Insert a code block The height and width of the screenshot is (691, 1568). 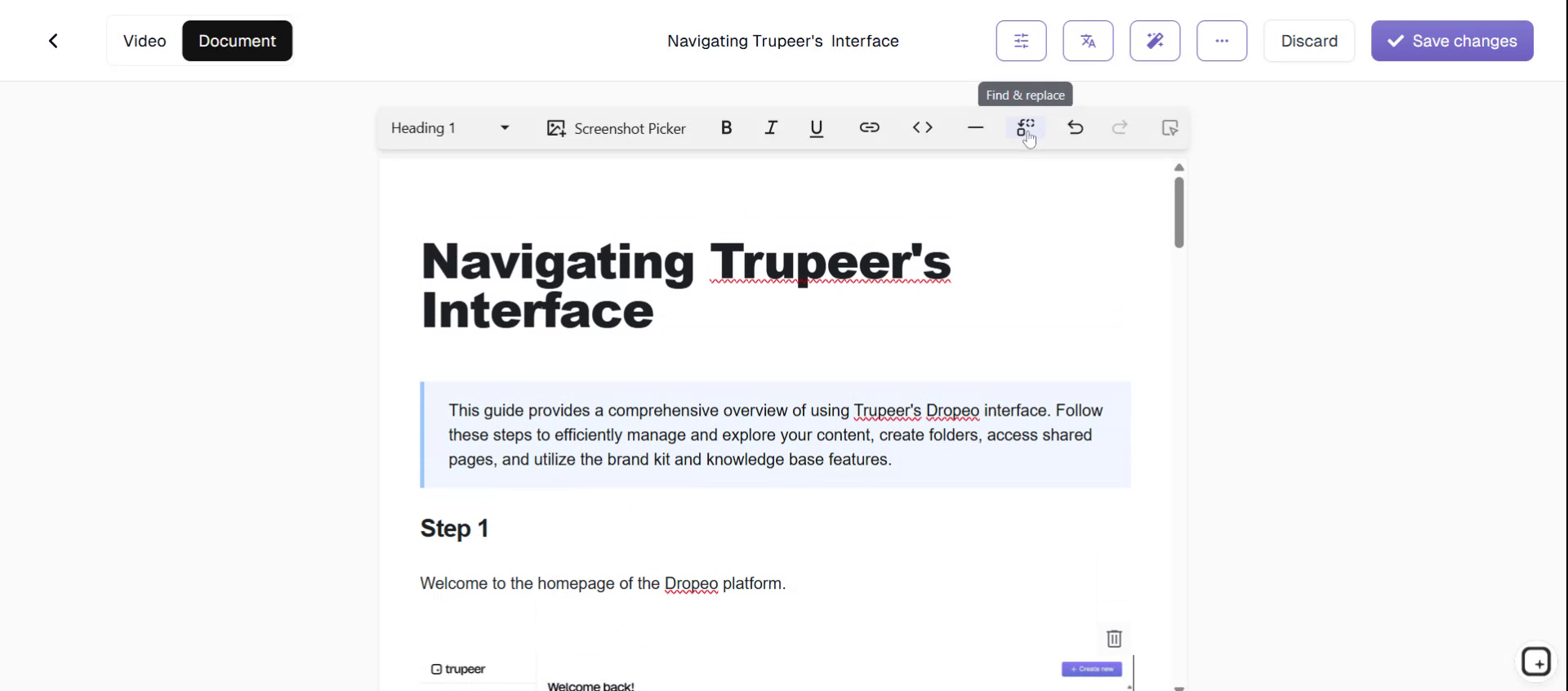pyautogui.click(x=922, y=128)
